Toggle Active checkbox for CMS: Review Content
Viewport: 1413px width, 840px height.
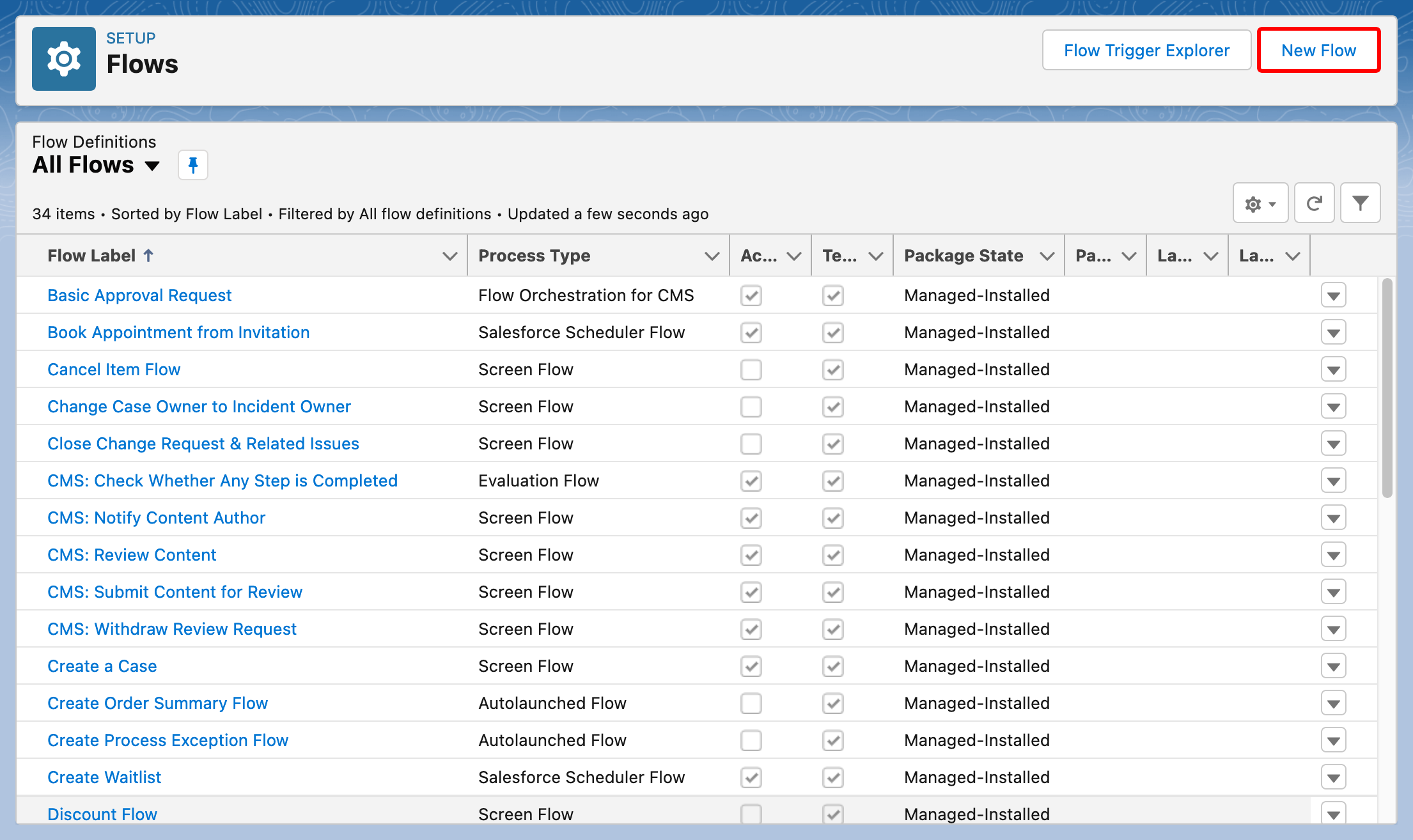coord(751,556)
